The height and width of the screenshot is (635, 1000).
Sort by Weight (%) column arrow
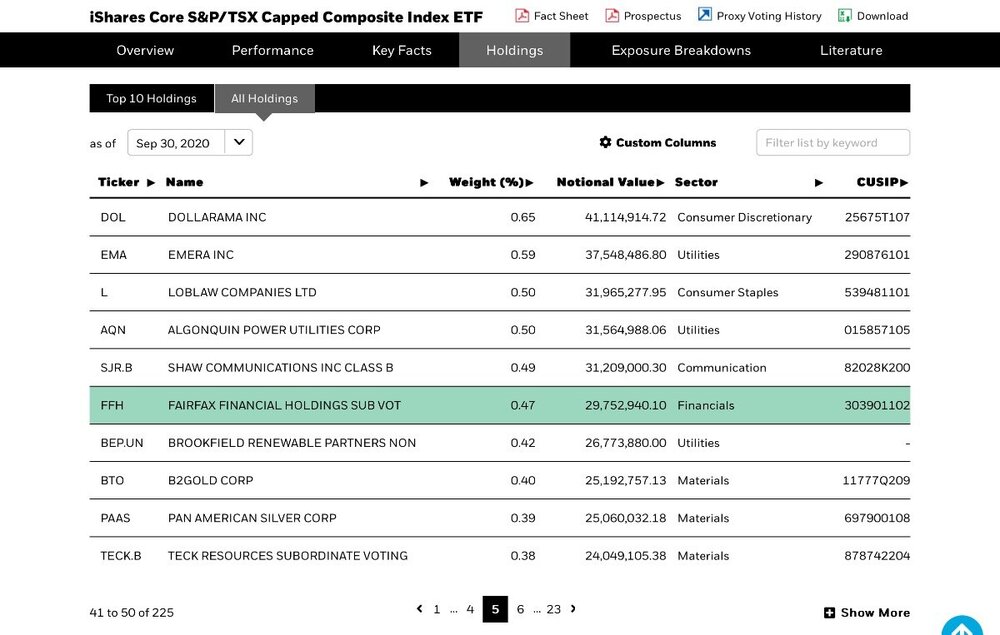click(x=530, y=183)
